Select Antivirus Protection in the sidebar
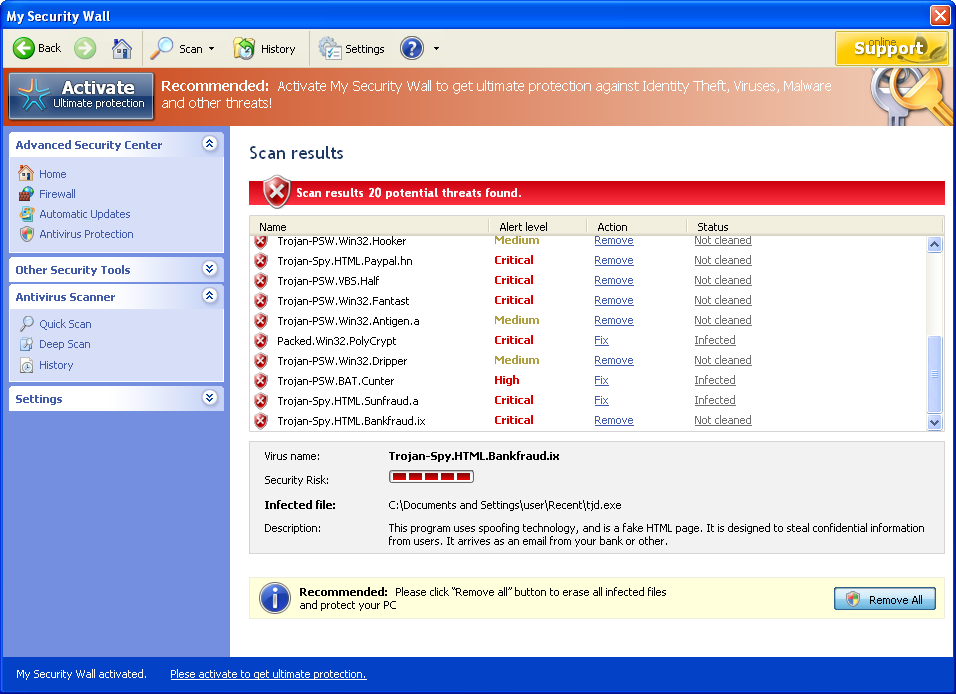 click(86, 234)
